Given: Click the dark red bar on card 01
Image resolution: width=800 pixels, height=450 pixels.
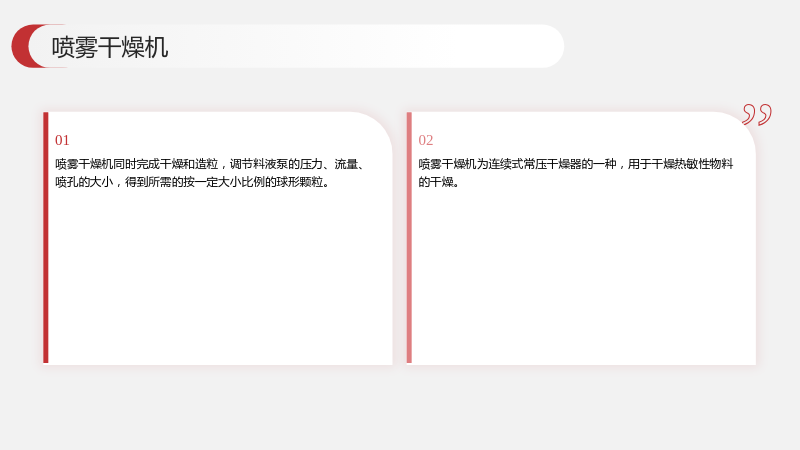Looking at the screenshot, I should click(46, 238).
